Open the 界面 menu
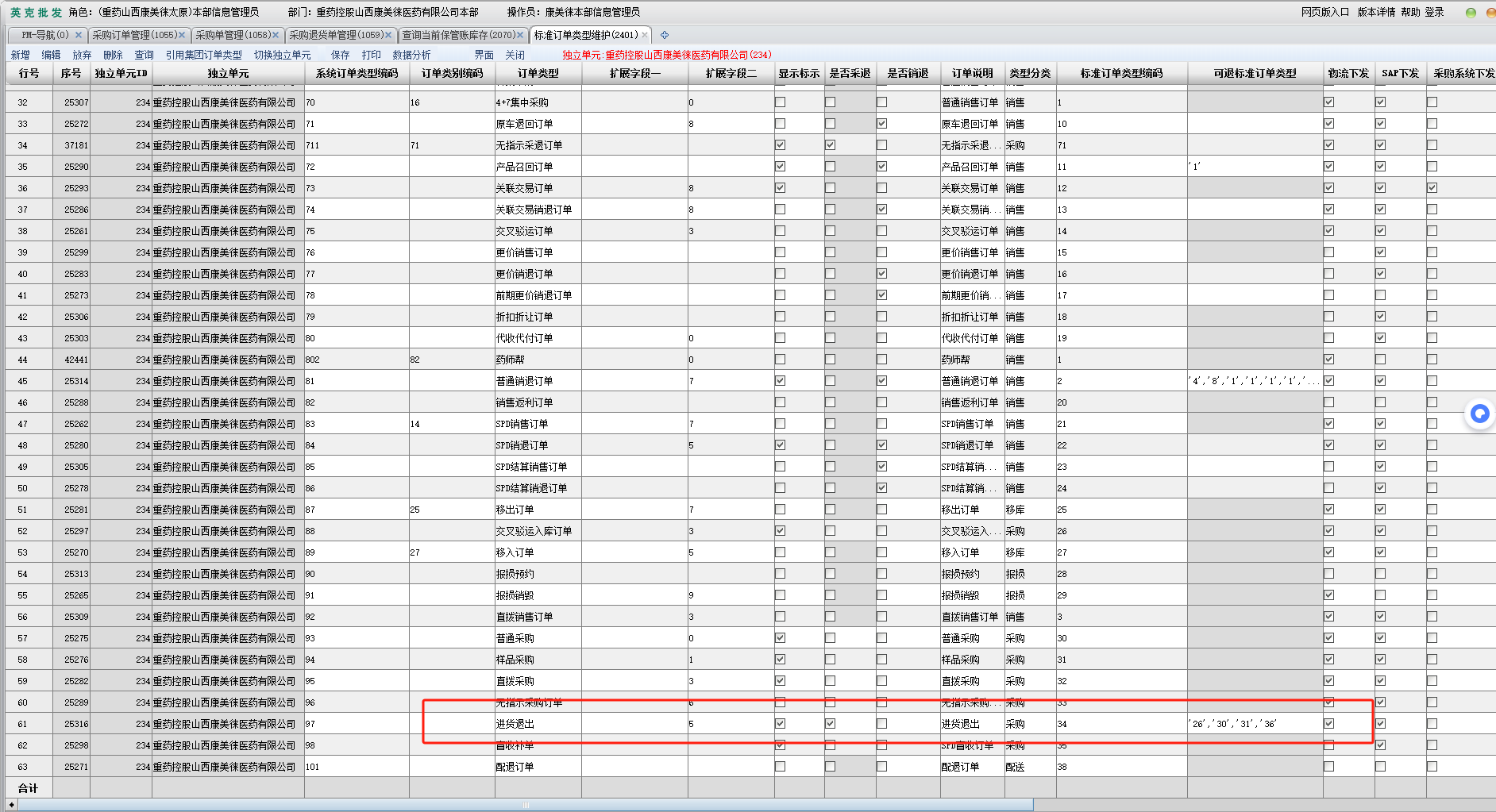Image resolution: width=1496 pixels, height=812 pixels. (x=484, y=55)
